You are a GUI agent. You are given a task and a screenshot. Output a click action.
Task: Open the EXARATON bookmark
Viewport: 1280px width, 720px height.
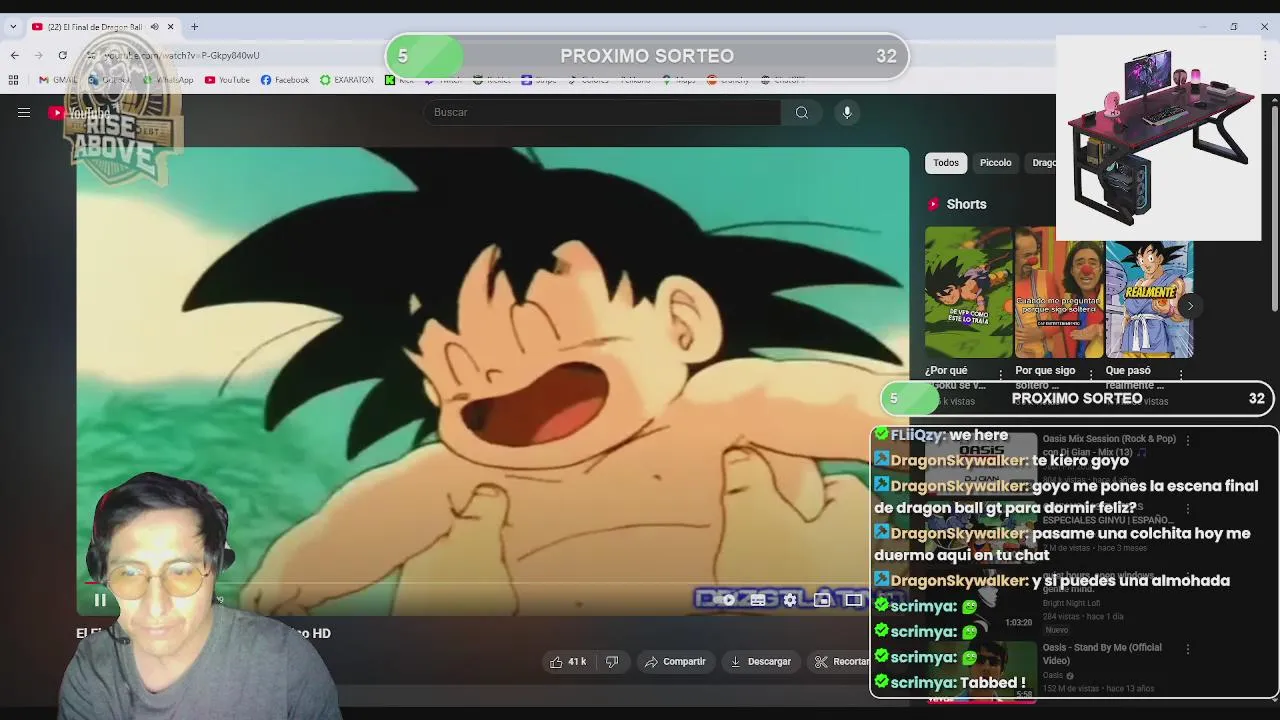pos(347,80)
